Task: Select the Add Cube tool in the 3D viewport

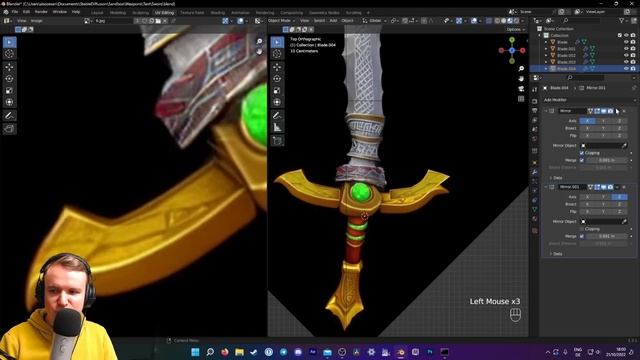Action: point(277,141)
